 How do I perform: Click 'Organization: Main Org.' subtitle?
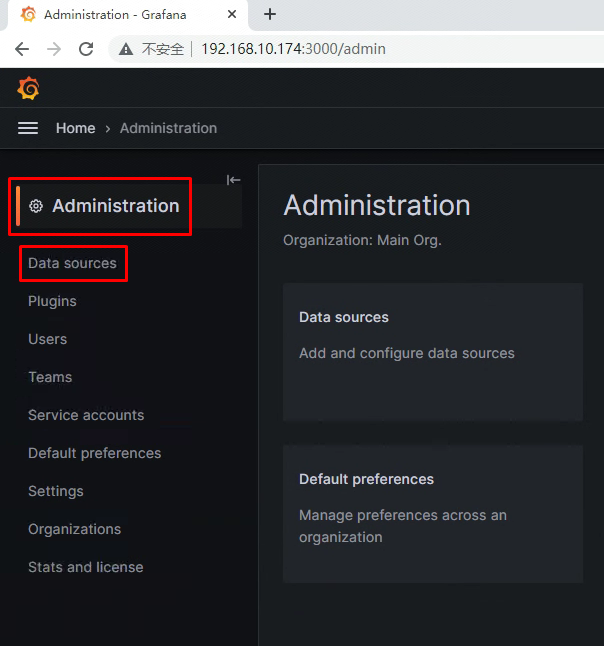click(x=362, y=240)
